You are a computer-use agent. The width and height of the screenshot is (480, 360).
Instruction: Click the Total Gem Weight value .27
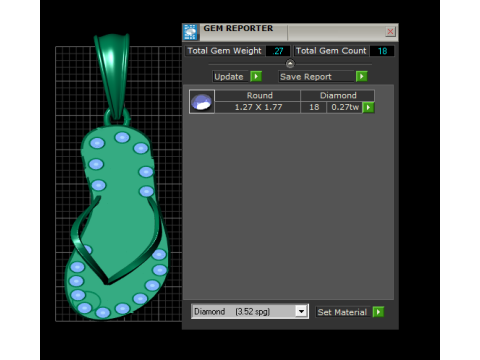pos(278,51)
